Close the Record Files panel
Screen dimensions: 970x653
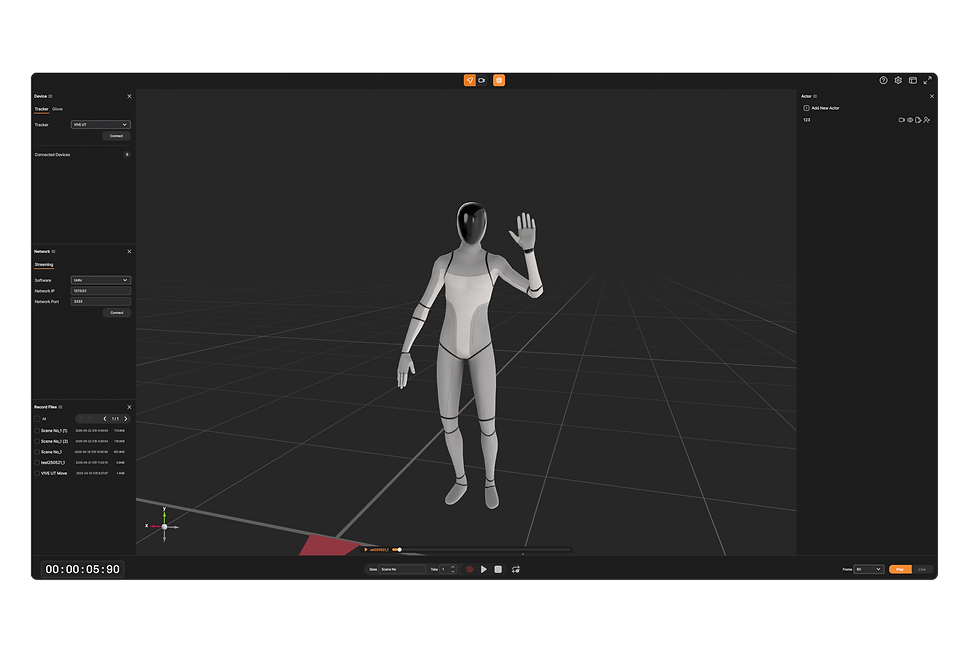click(x=129, y=407)
